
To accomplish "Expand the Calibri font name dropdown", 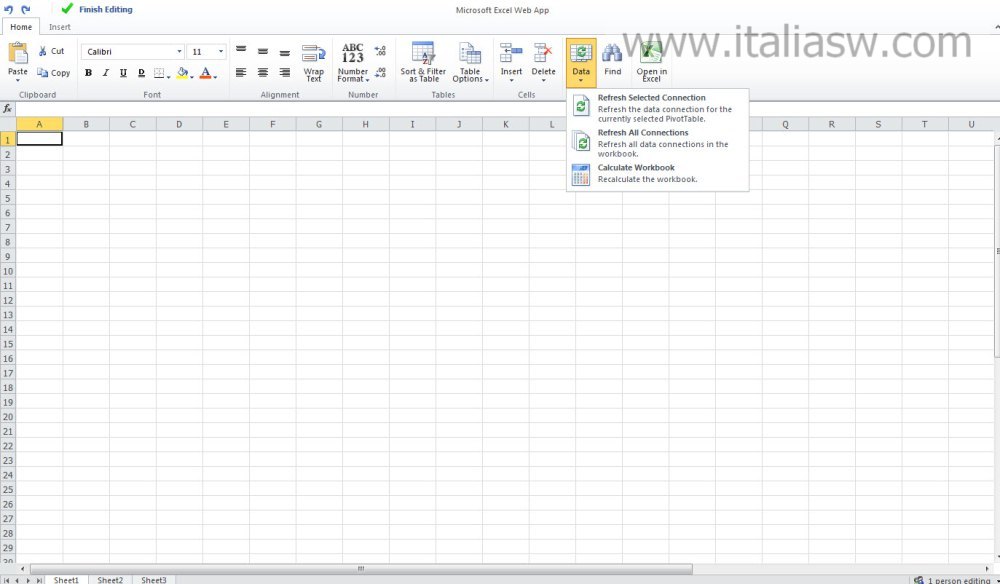I will [x=179, y=52].
